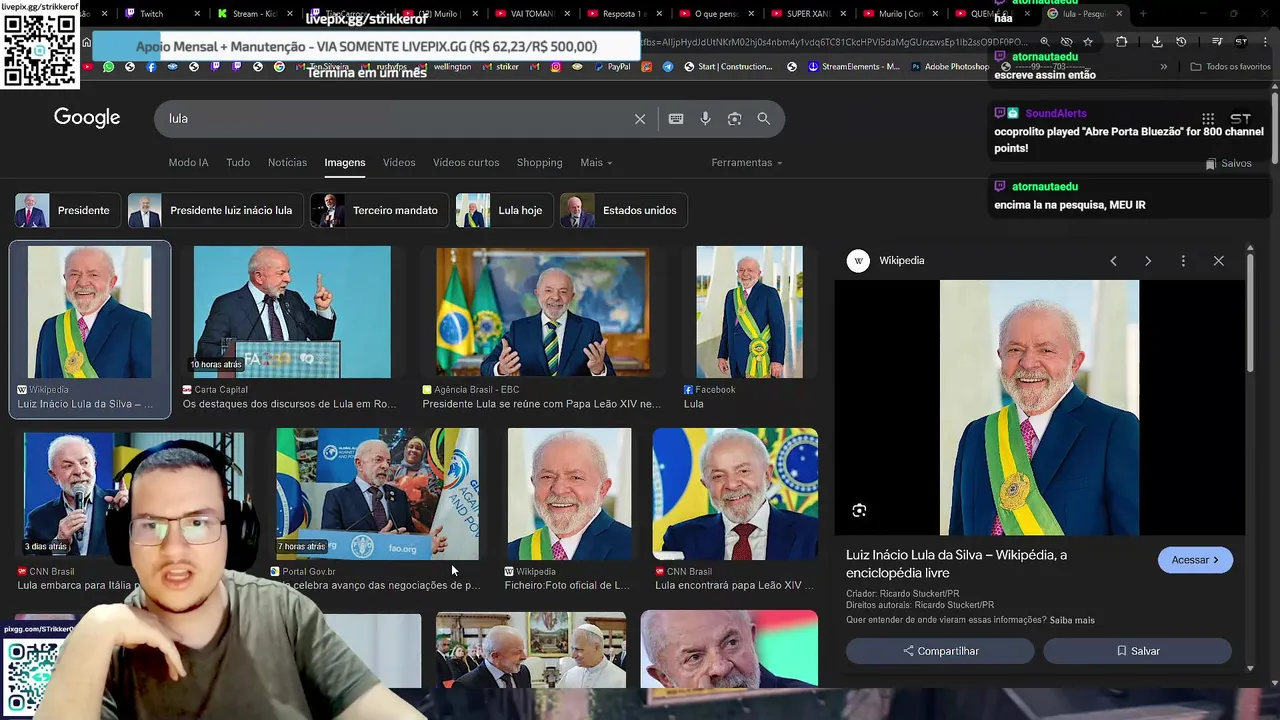The width and height of the screenshot is (1280, 720).
Task: Clear the Google search box with the X
Action: point(640,119)
